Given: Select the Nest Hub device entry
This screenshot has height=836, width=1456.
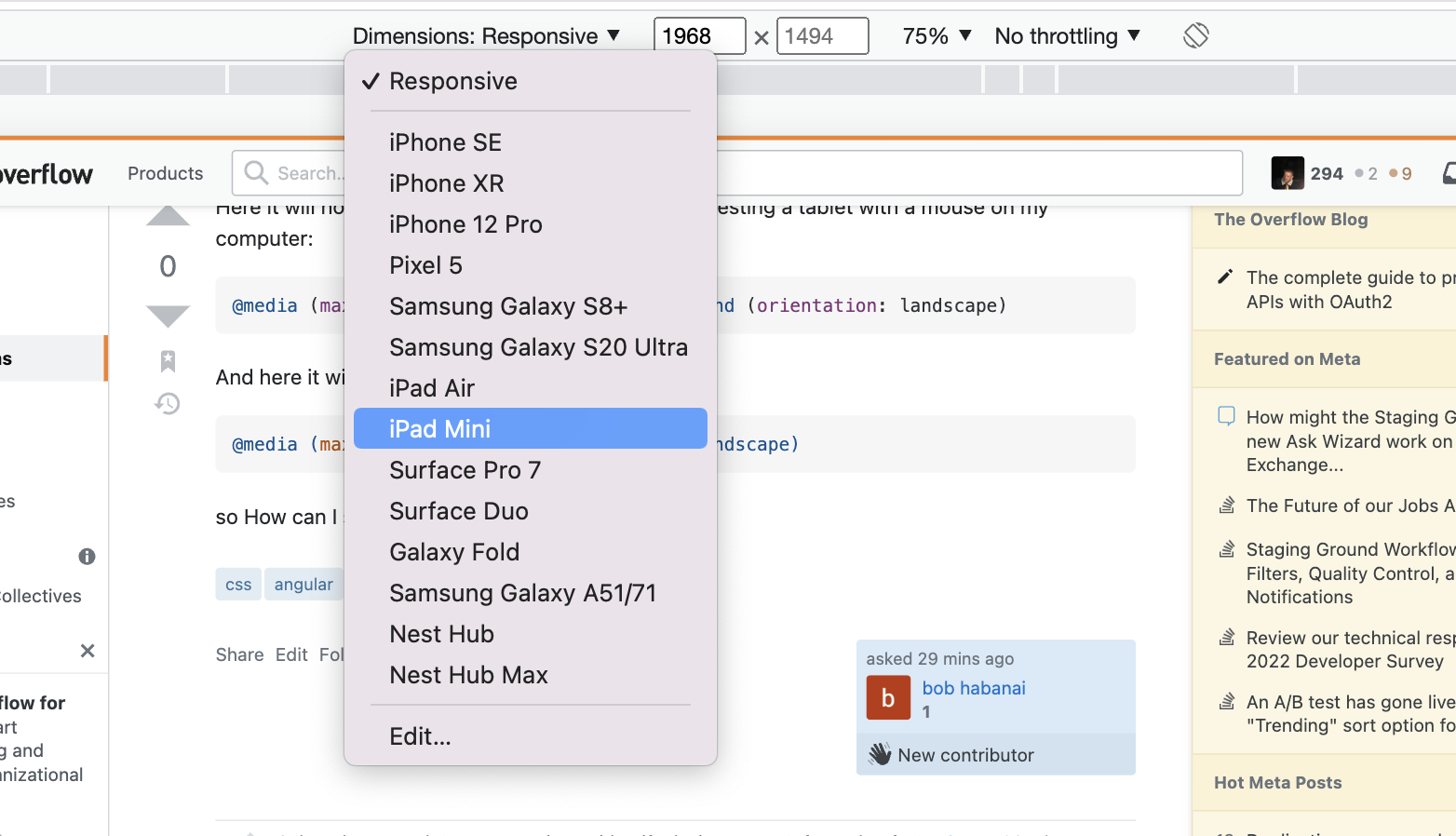Looking at the screenshot, I should click(531, 634).
